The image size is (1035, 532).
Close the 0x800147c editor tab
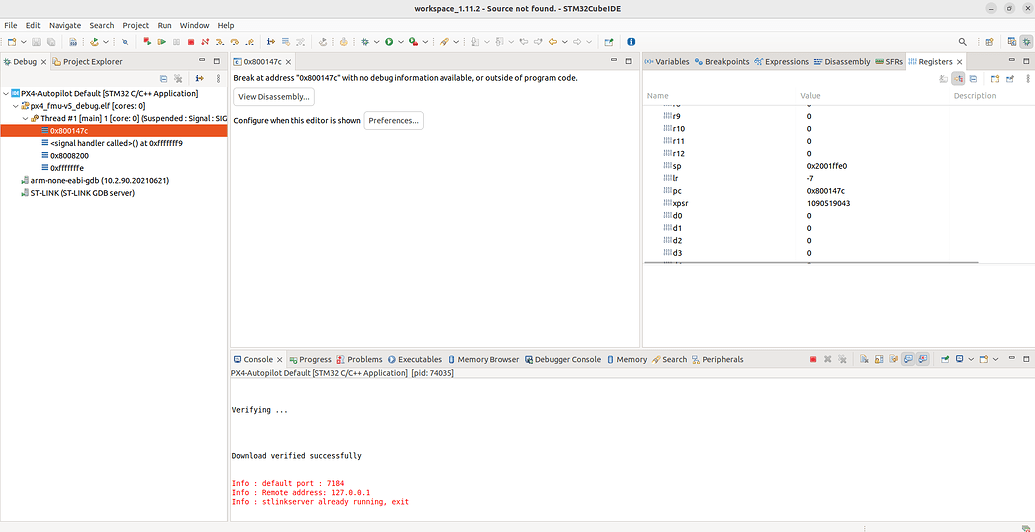pos(288,62)
